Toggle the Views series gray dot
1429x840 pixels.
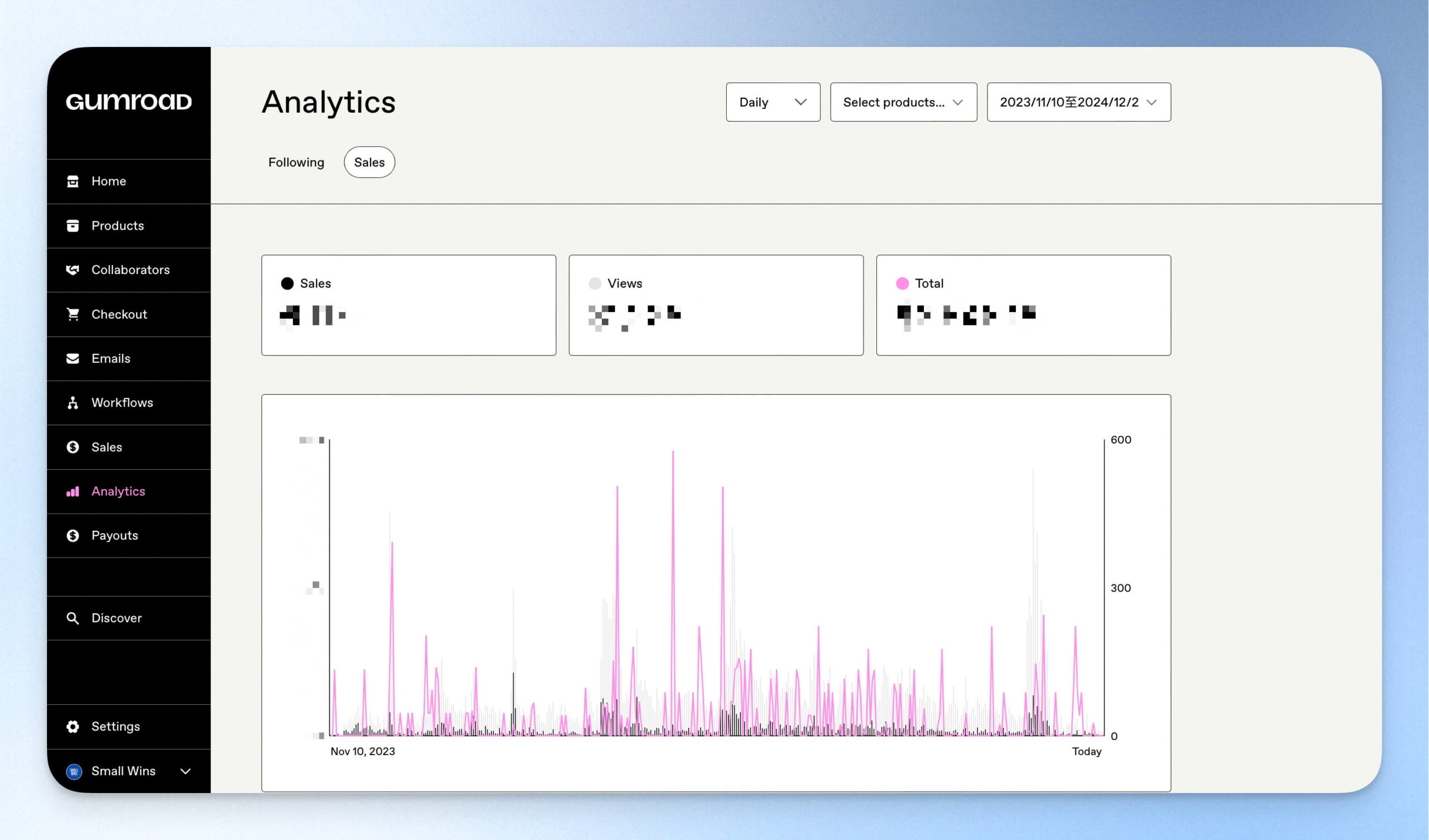point(595,284)
